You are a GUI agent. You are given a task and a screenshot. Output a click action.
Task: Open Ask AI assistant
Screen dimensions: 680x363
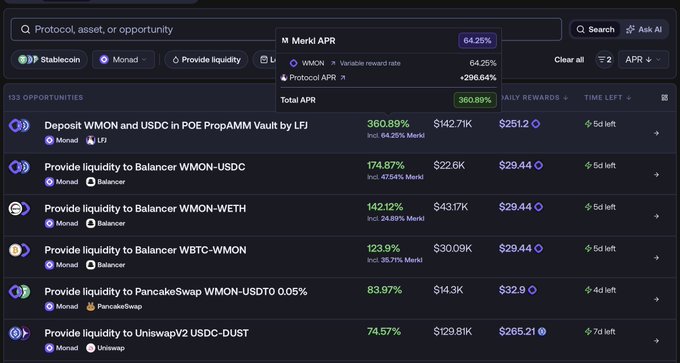(644, 29)
